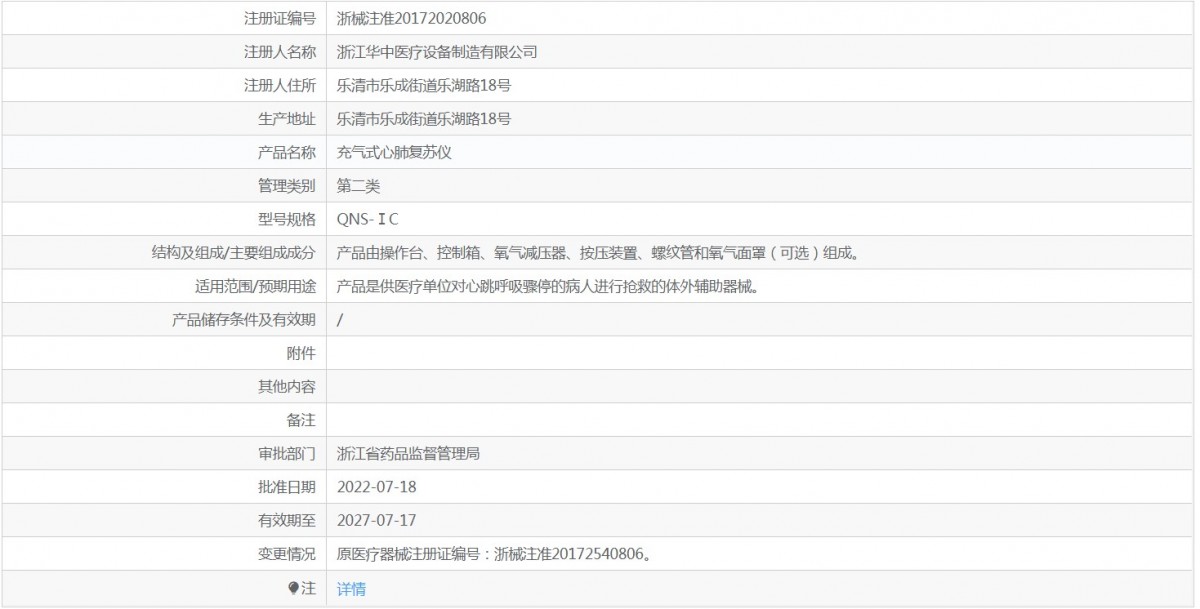This screenshot has height=609, width=1200.
Task: Select registration number 浙械注准20172020806
Action: pos(412,18)
